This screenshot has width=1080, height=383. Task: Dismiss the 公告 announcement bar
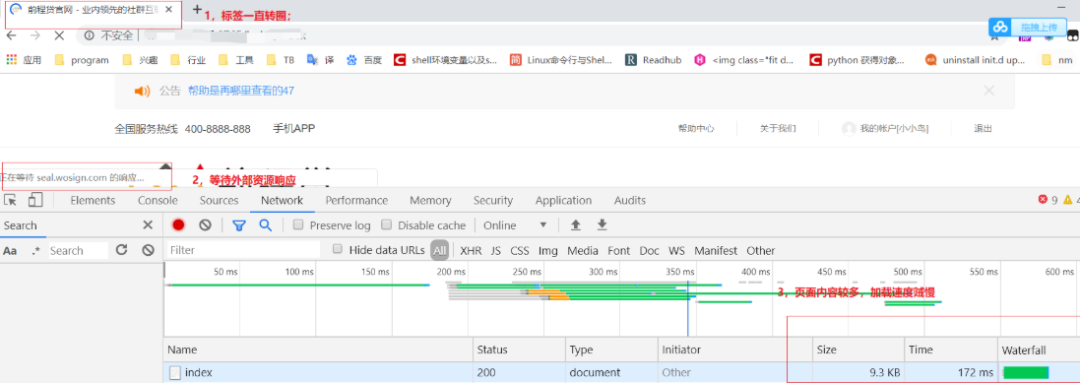click(x=989, y=90)
